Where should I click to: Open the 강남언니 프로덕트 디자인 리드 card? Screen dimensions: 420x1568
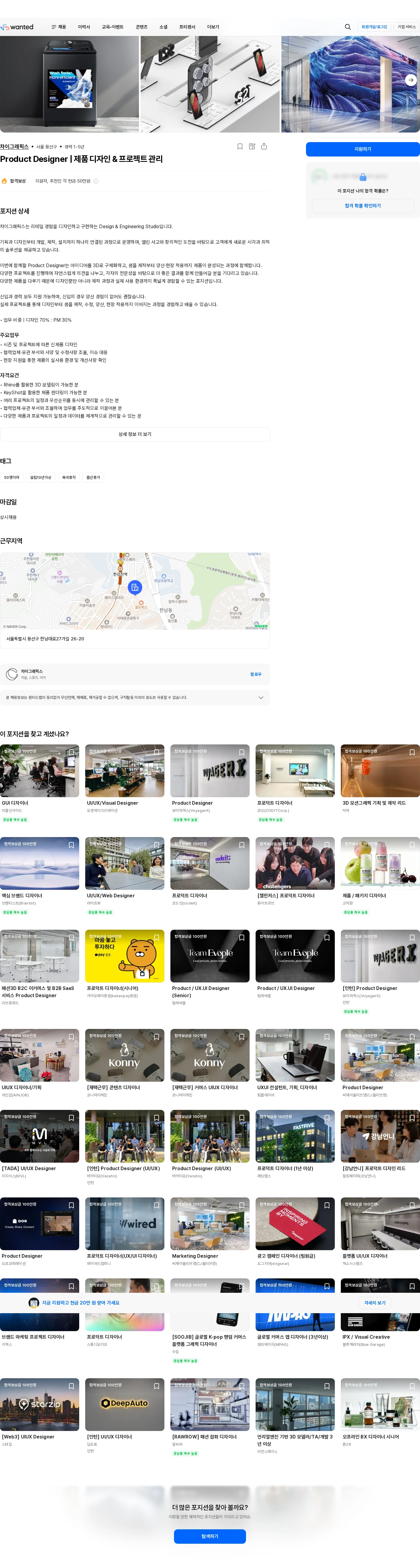(x=380, y=1144)
